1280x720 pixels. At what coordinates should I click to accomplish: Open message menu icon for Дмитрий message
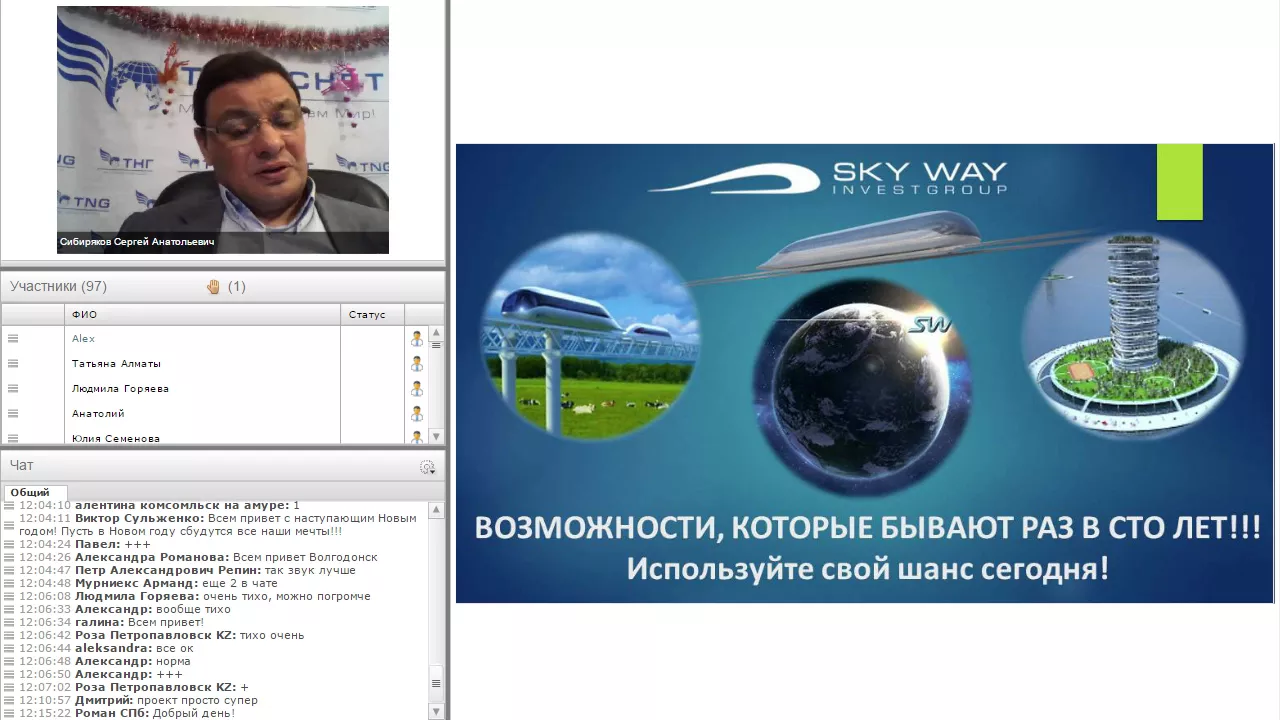(x=10, y=700)
